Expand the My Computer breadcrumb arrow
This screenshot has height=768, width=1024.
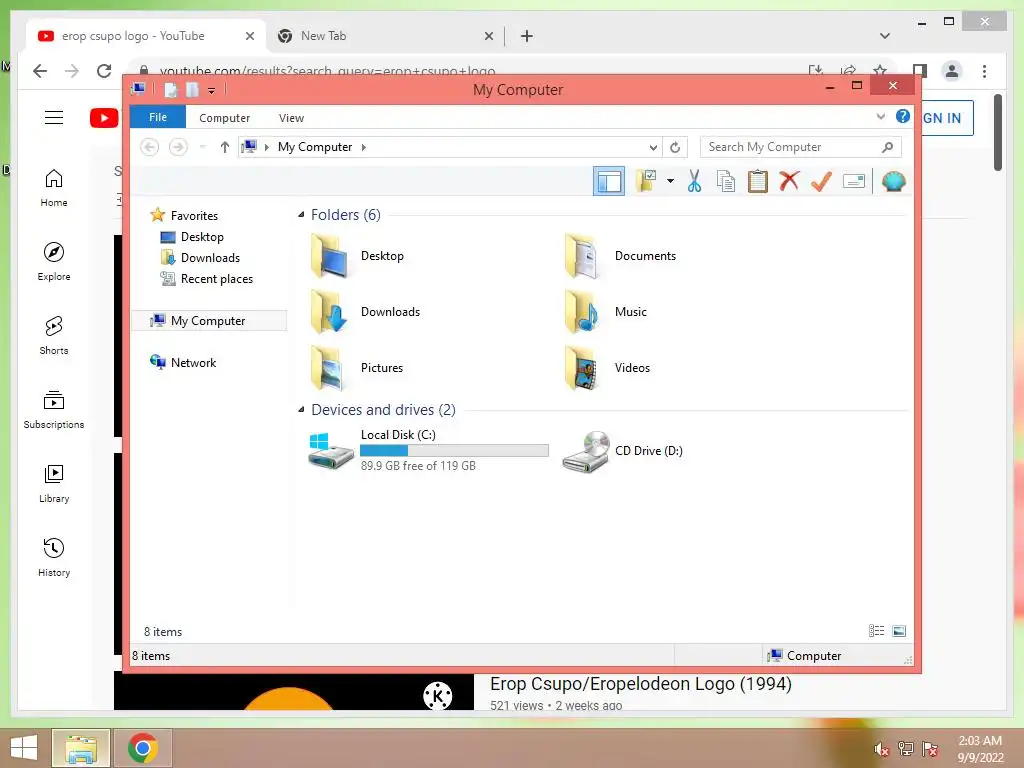(x=364, y=147)
